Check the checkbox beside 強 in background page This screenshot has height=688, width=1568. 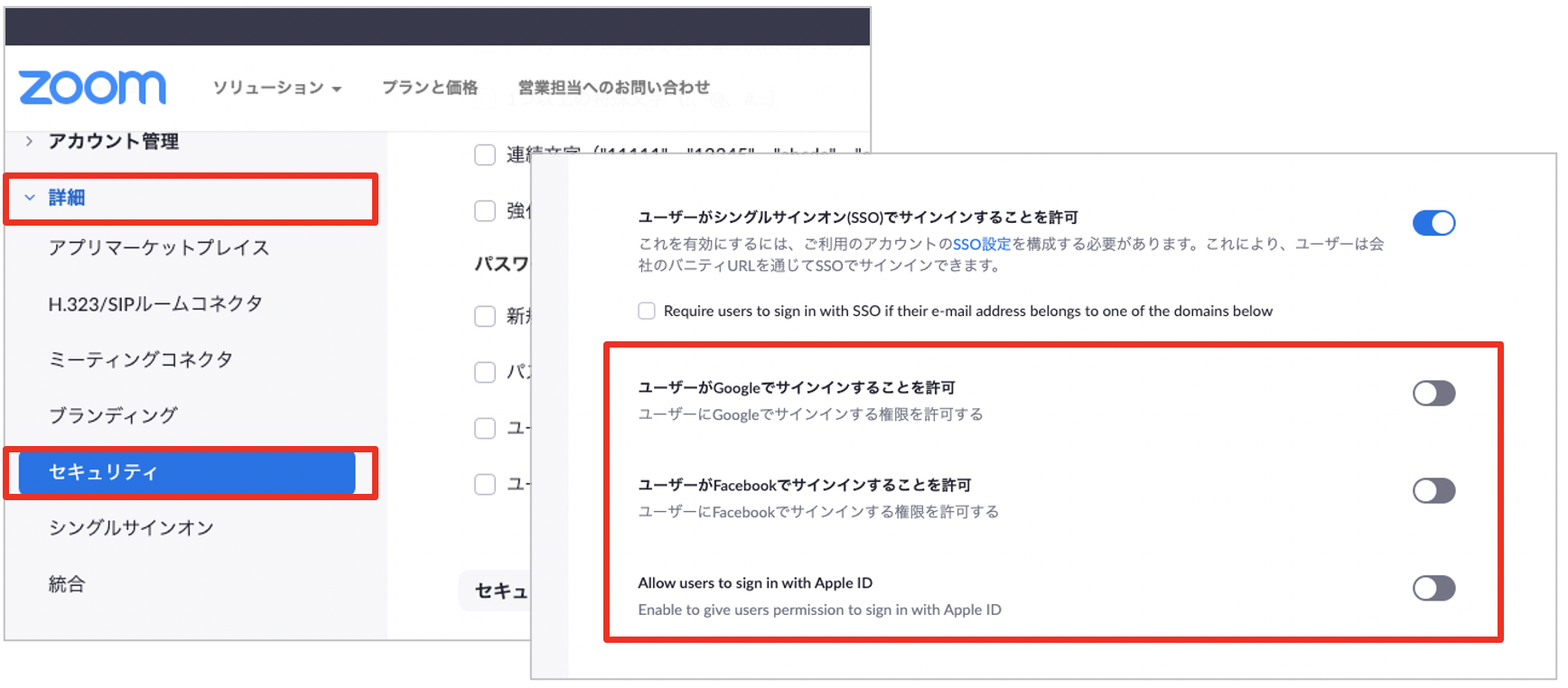click(485, 210)
